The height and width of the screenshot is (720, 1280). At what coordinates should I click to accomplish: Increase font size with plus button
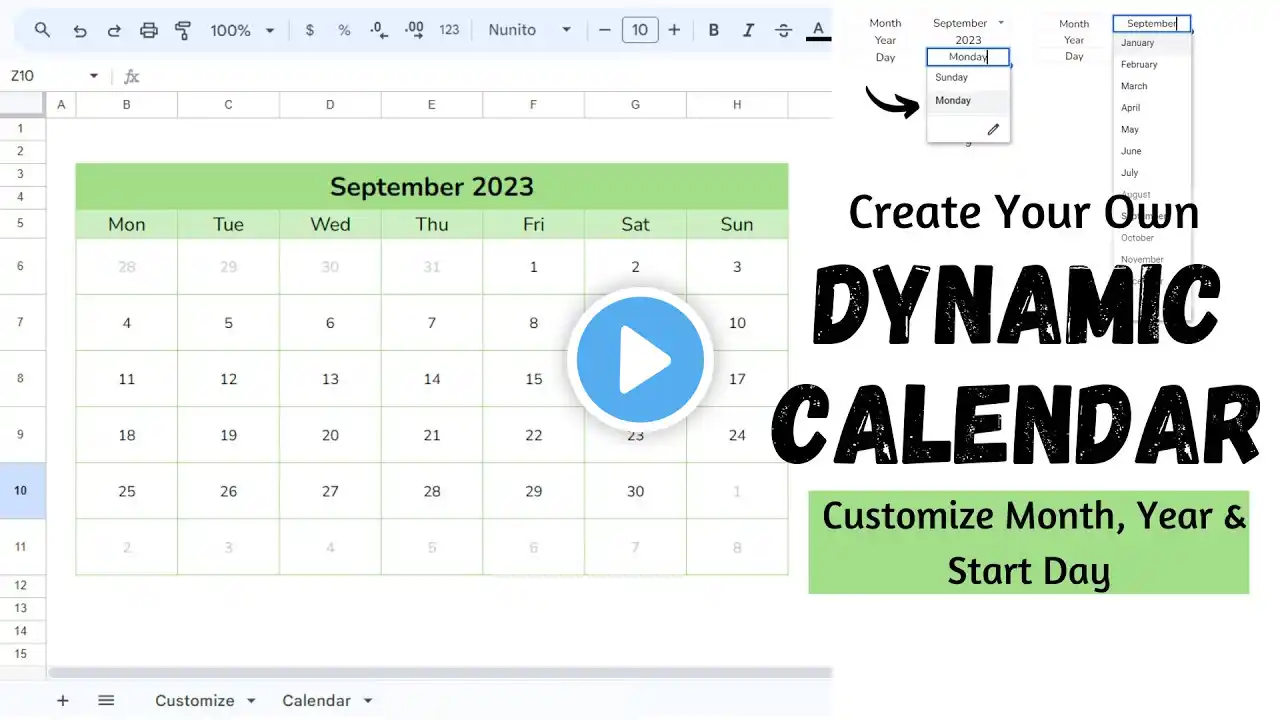point(674,30)
